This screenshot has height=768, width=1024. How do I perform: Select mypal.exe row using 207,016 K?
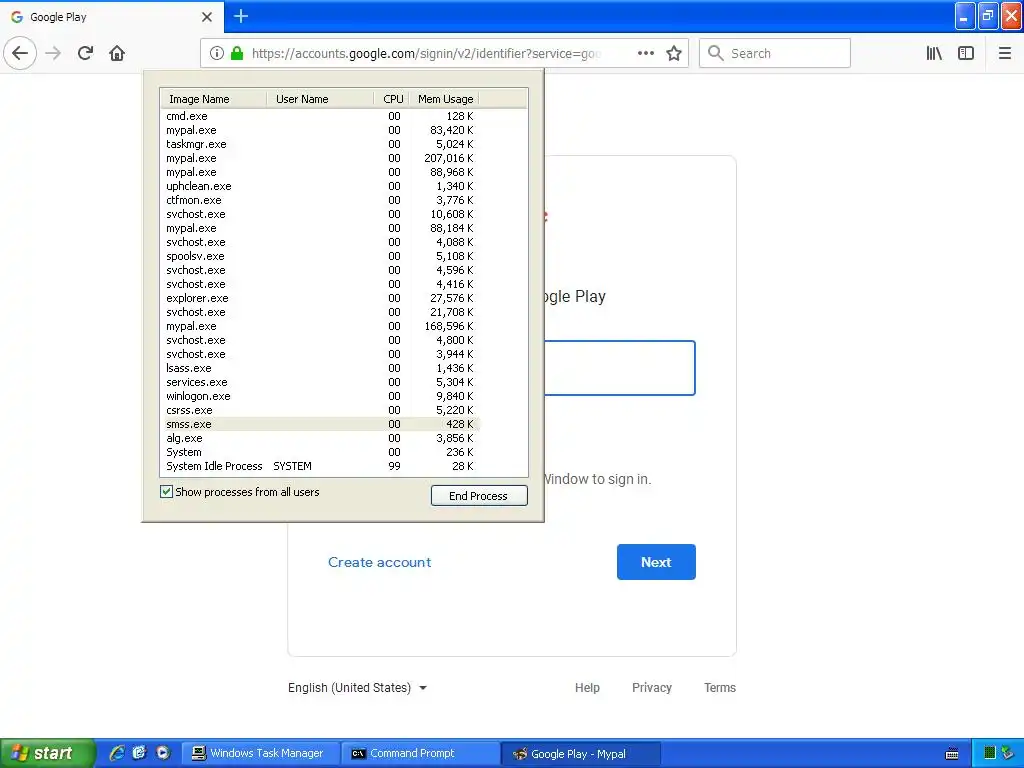click(320, 158)
